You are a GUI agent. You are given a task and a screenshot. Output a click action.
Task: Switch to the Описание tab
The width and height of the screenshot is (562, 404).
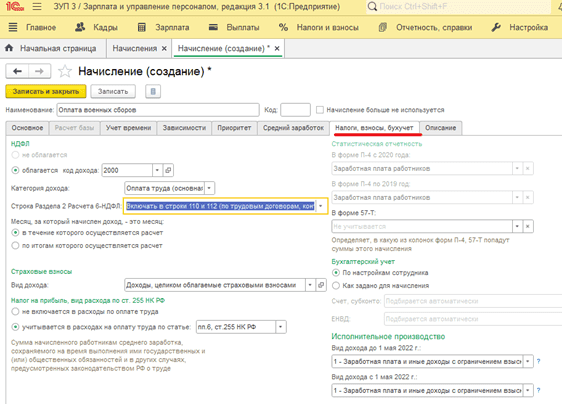[440, 128]
